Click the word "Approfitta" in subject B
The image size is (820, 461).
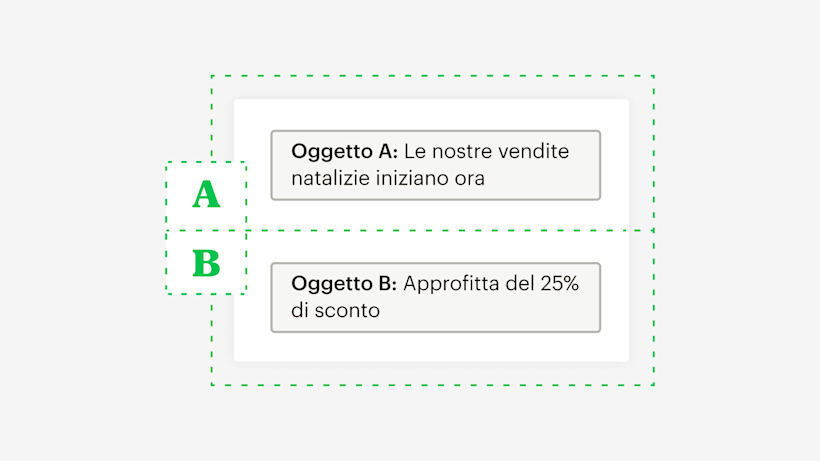tap(450, 284)
